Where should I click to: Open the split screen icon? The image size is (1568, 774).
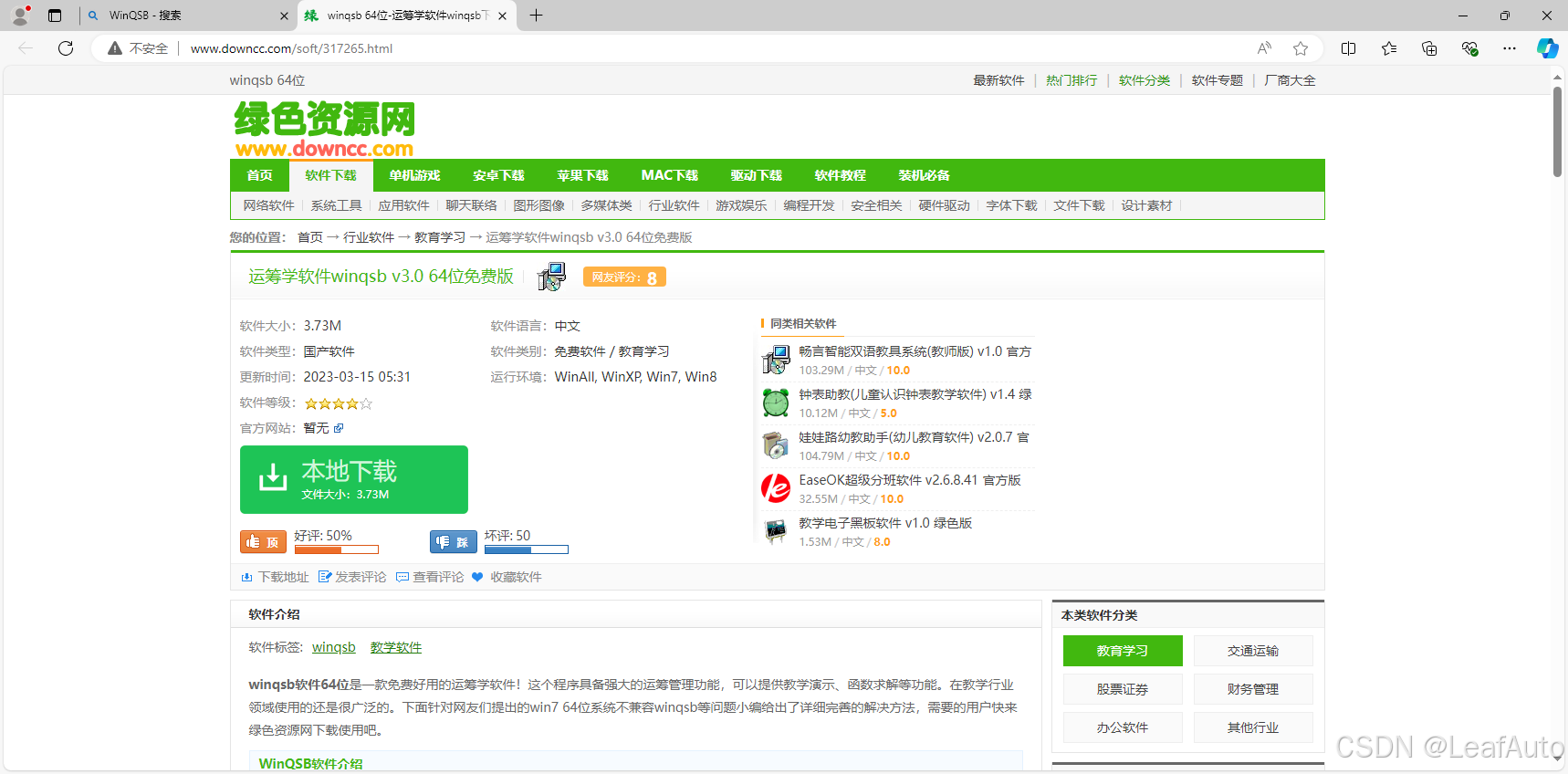(x=1348, y=48)
